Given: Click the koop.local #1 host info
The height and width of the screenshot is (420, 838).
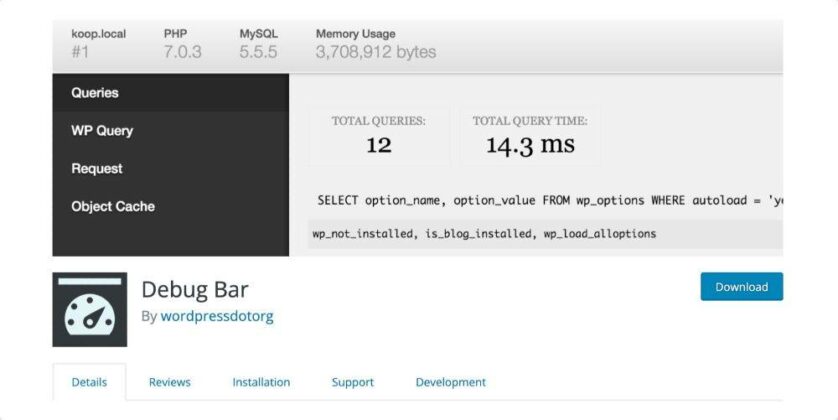Looking at the screenshot, I should (99, 43).
